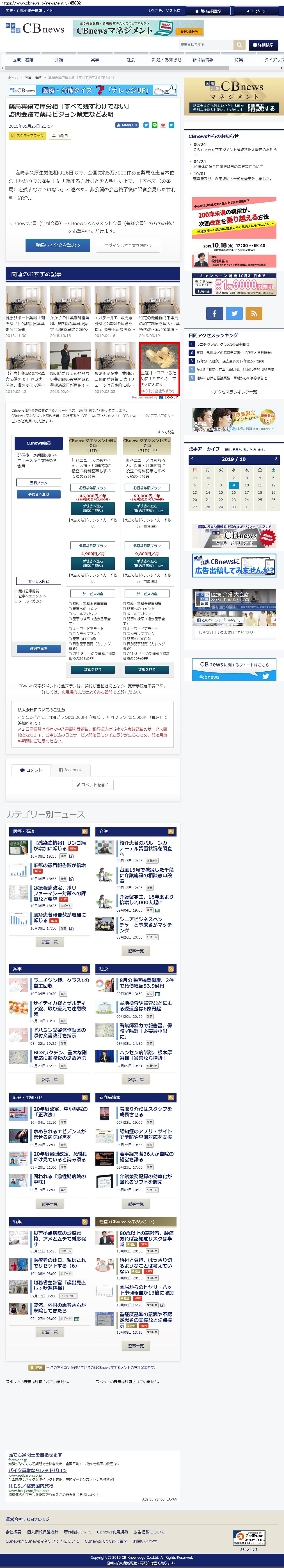Open the 社会 navigation menu
Viewport: 284px width, 1568px height.
[131, 60]
